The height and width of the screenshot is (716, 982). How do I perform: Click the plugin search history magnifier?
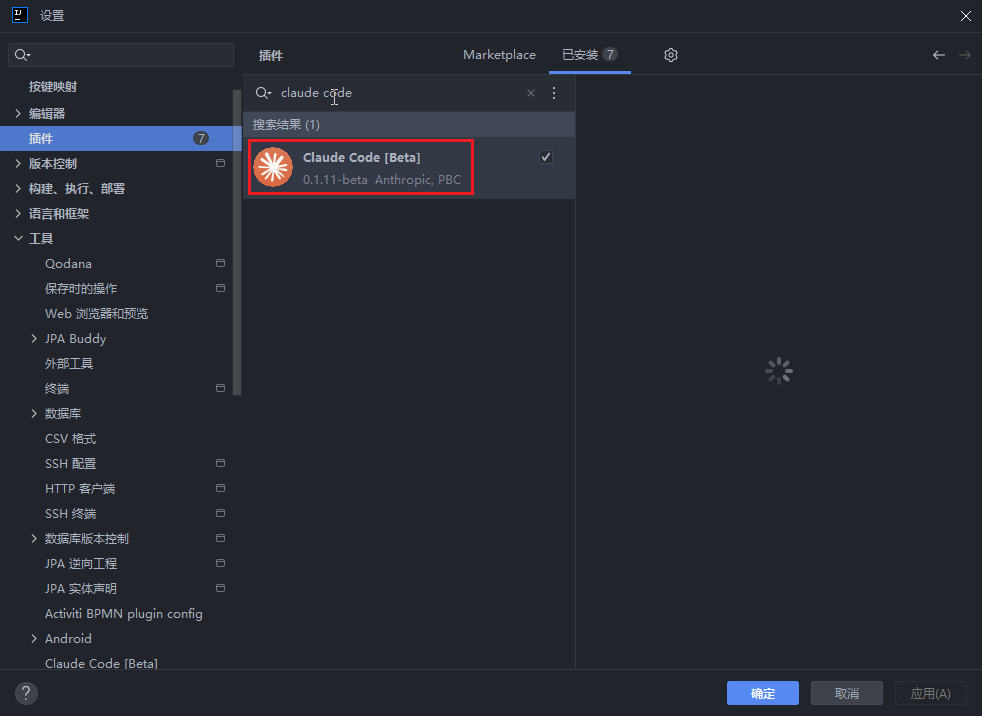[x=263, y=93]
